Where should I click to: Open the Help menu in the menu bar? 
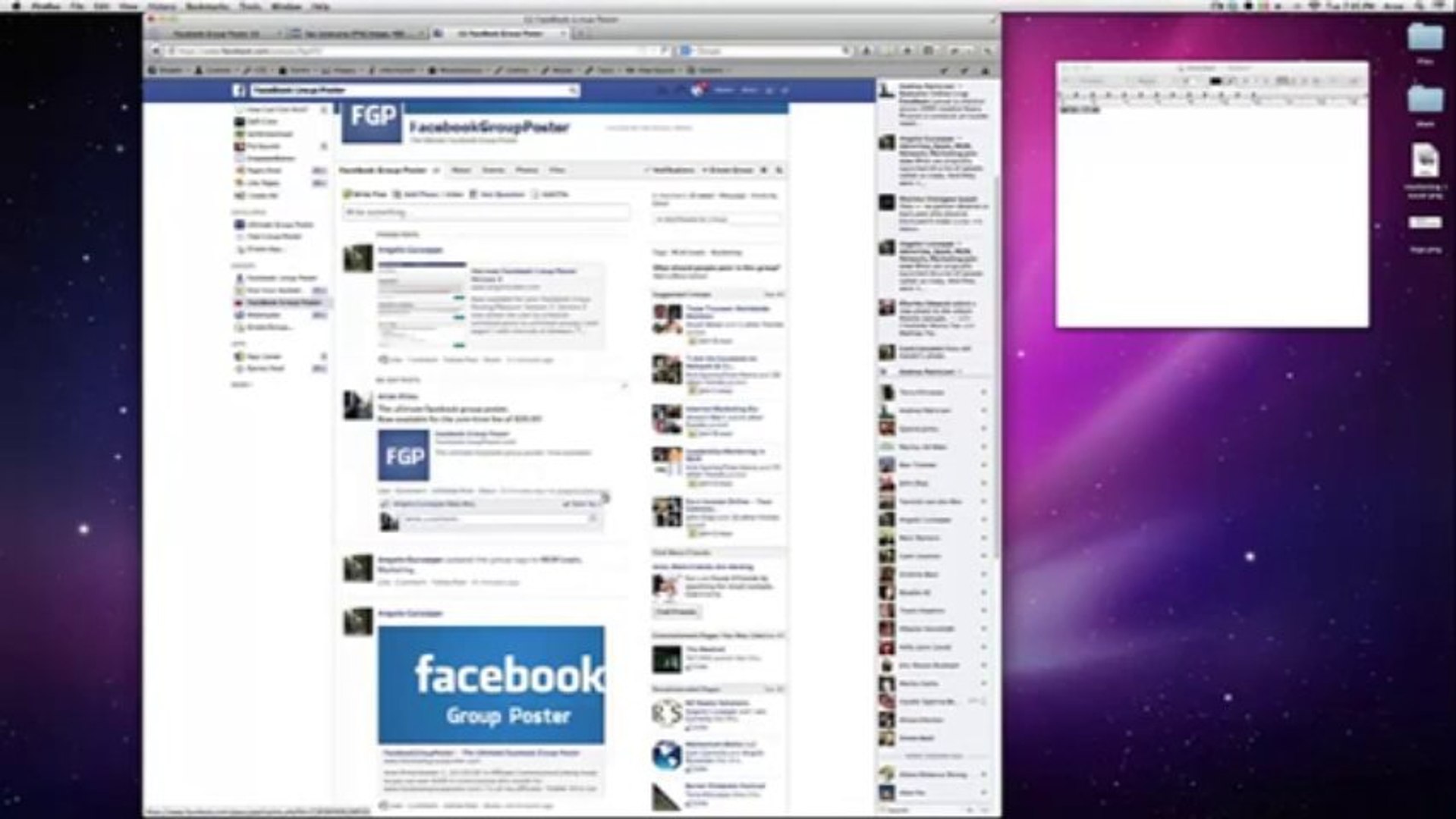tap(321, 6)
